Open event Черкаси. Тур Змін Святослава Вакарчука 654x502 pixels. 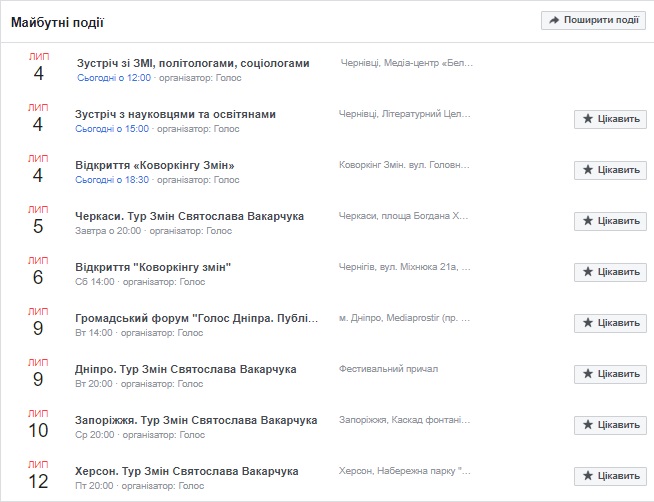(189, 216)
